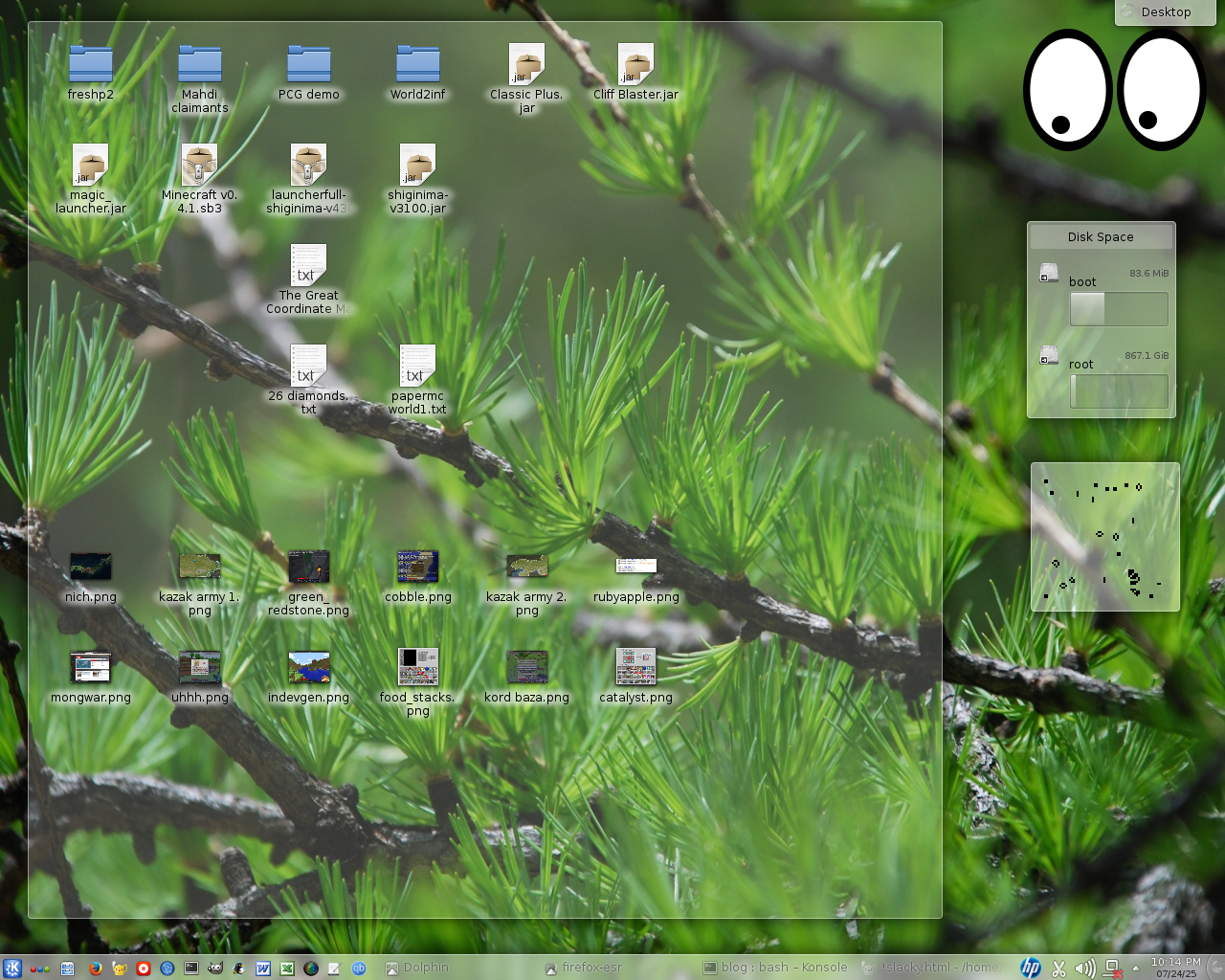Launch the terminal from the panel launcher
Image resolution: width=1225 pixels, height=980 pixels.
(x=191, y=968)
